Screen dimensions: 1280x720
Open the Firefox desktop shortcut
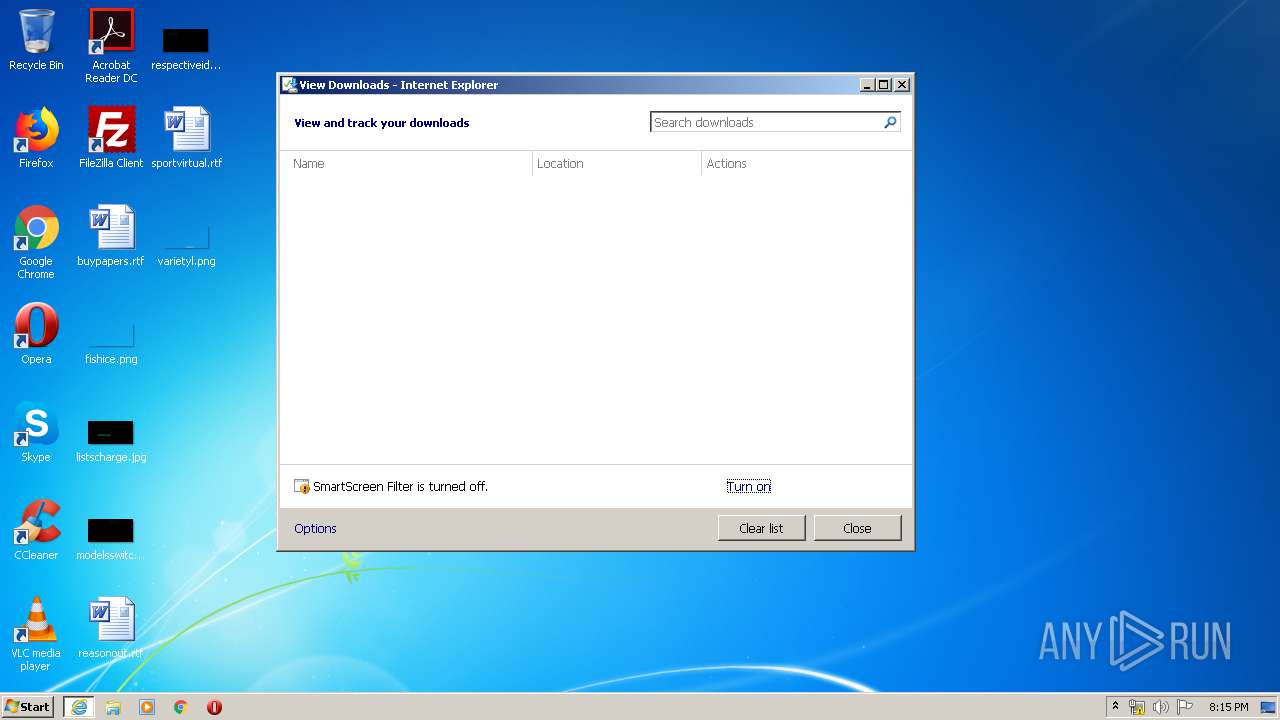pos(36,138)
